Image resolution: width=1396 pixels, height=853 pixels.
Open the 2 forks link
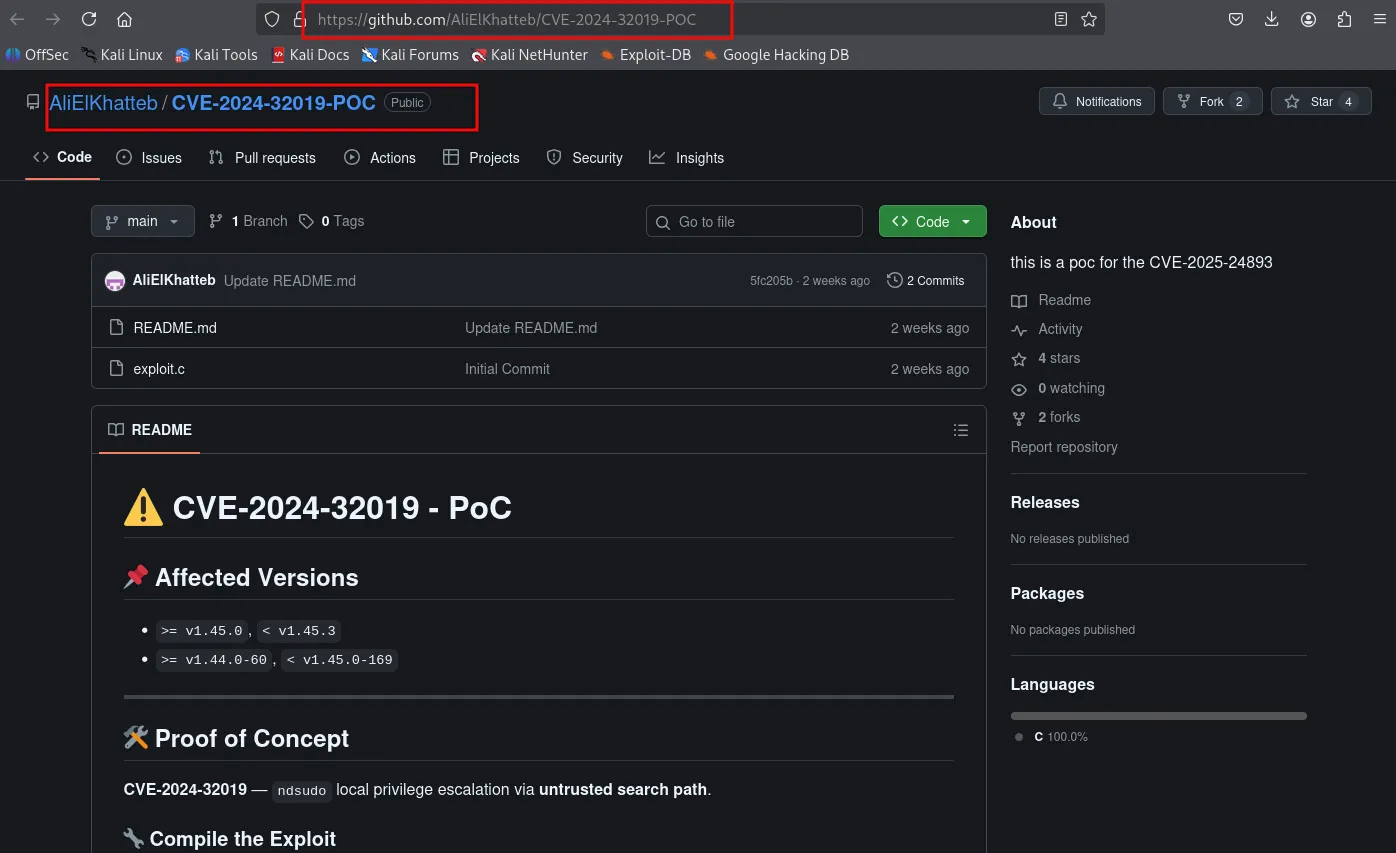[1046, 417]
